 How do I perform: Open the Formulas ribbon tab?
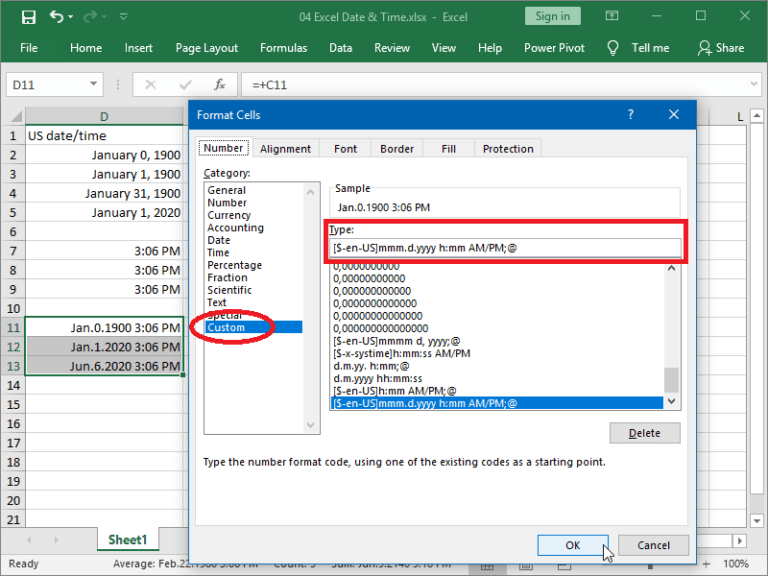click(283, 48)
